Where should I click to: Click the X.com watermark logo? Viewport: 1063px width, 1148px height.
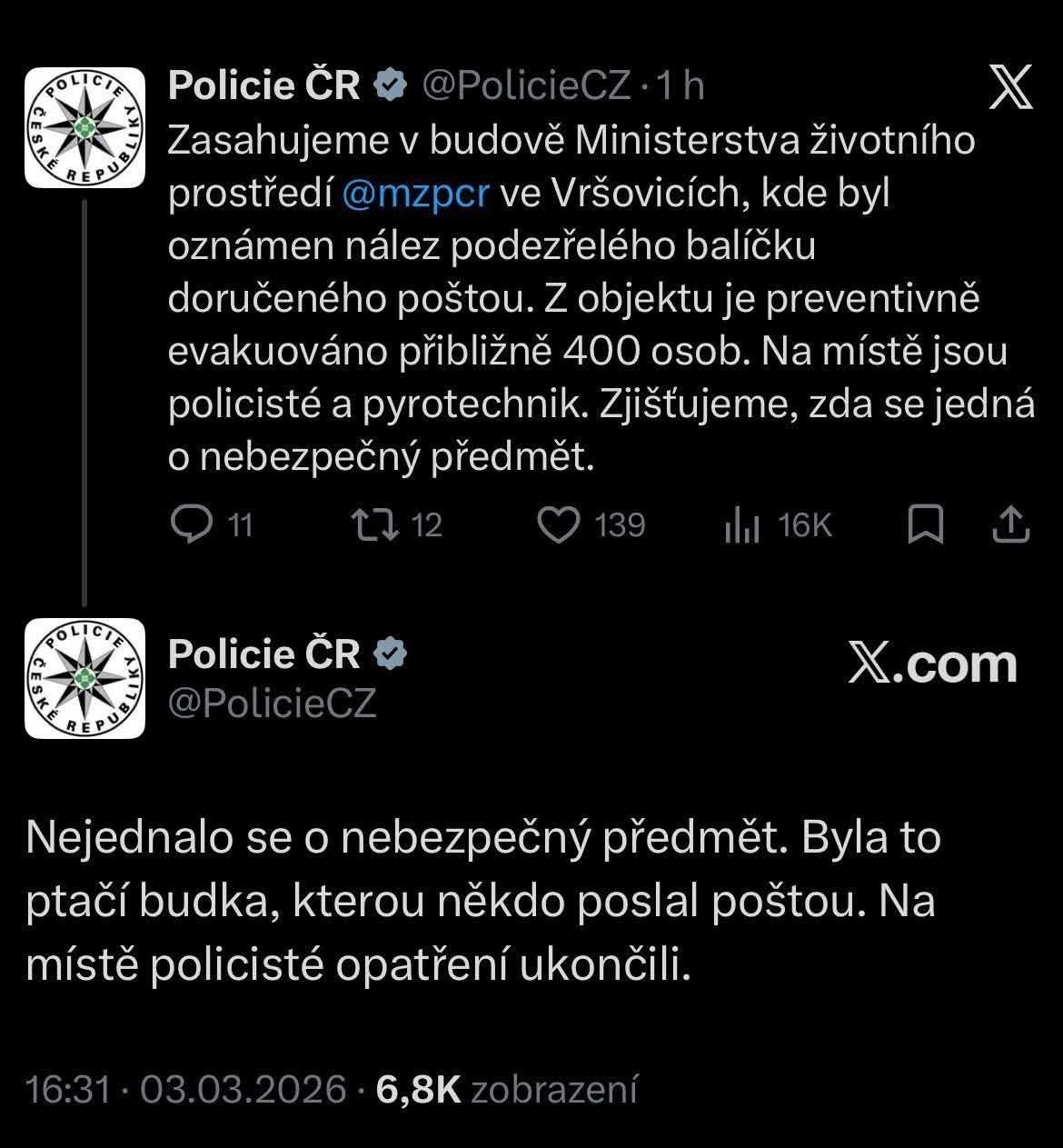(x=932, y=664)
